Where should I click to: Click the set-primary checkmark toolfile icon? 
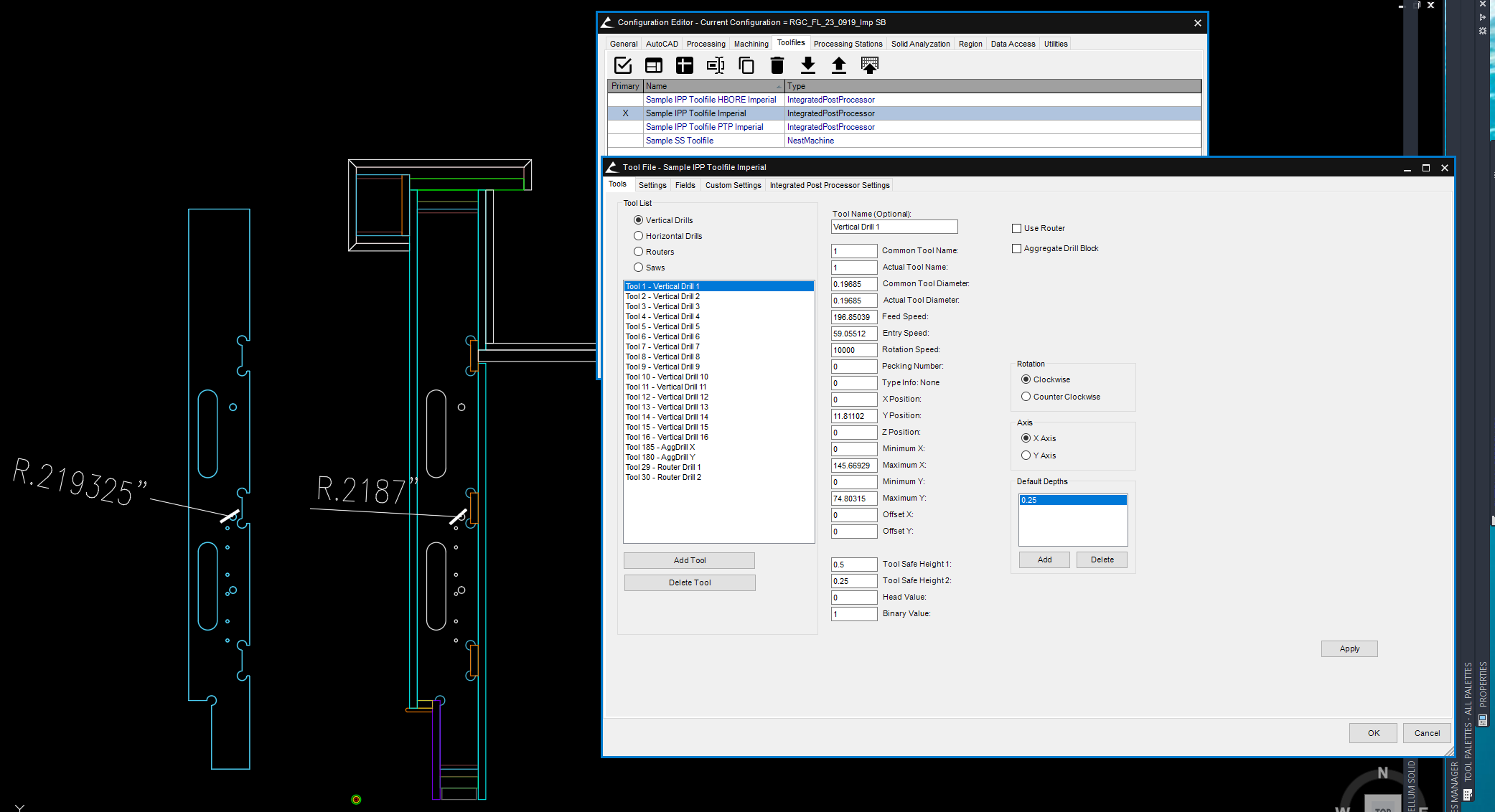(623, 65)
